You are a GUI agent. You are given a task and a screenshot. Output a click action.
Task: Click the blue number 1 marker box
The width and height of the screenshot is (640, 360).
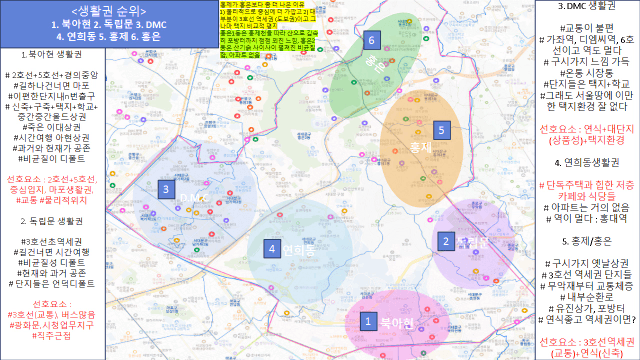coord(368,321)
